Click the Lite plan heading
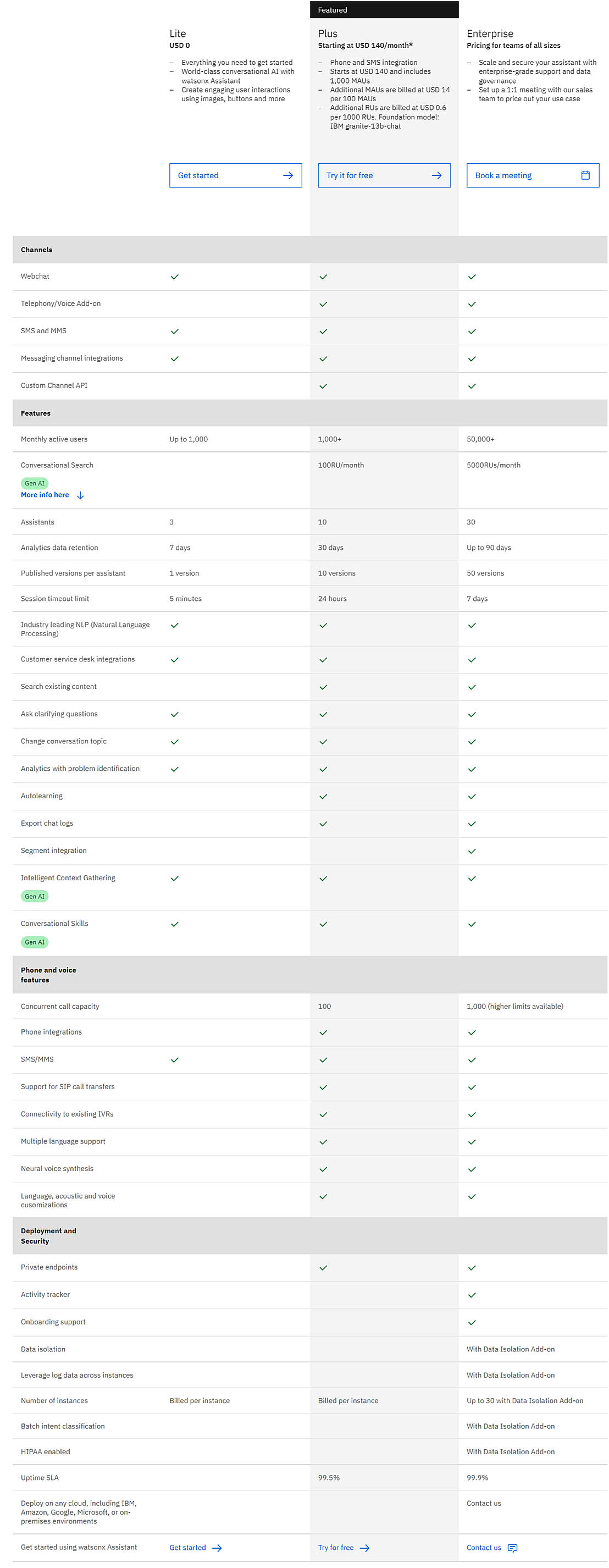Viewport: 609px width, 1568px height. coord(178,34)
